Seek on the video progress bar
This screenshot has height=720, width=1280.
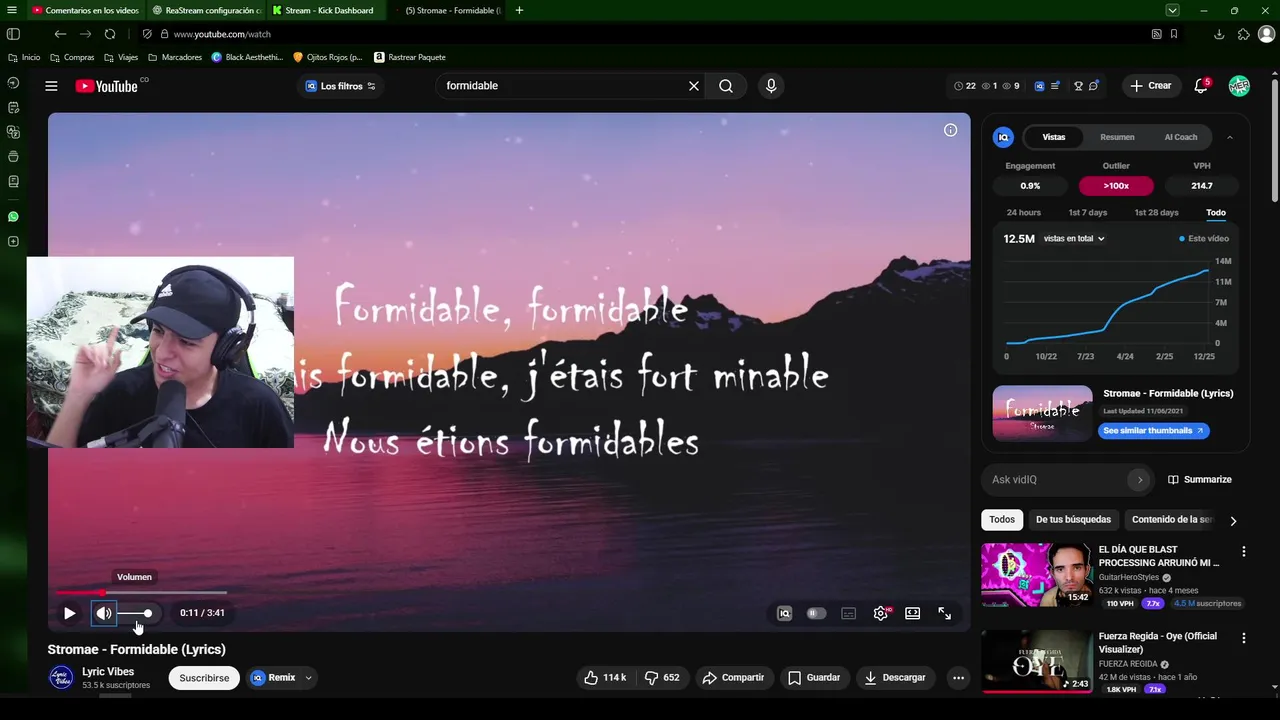[141, 592]
